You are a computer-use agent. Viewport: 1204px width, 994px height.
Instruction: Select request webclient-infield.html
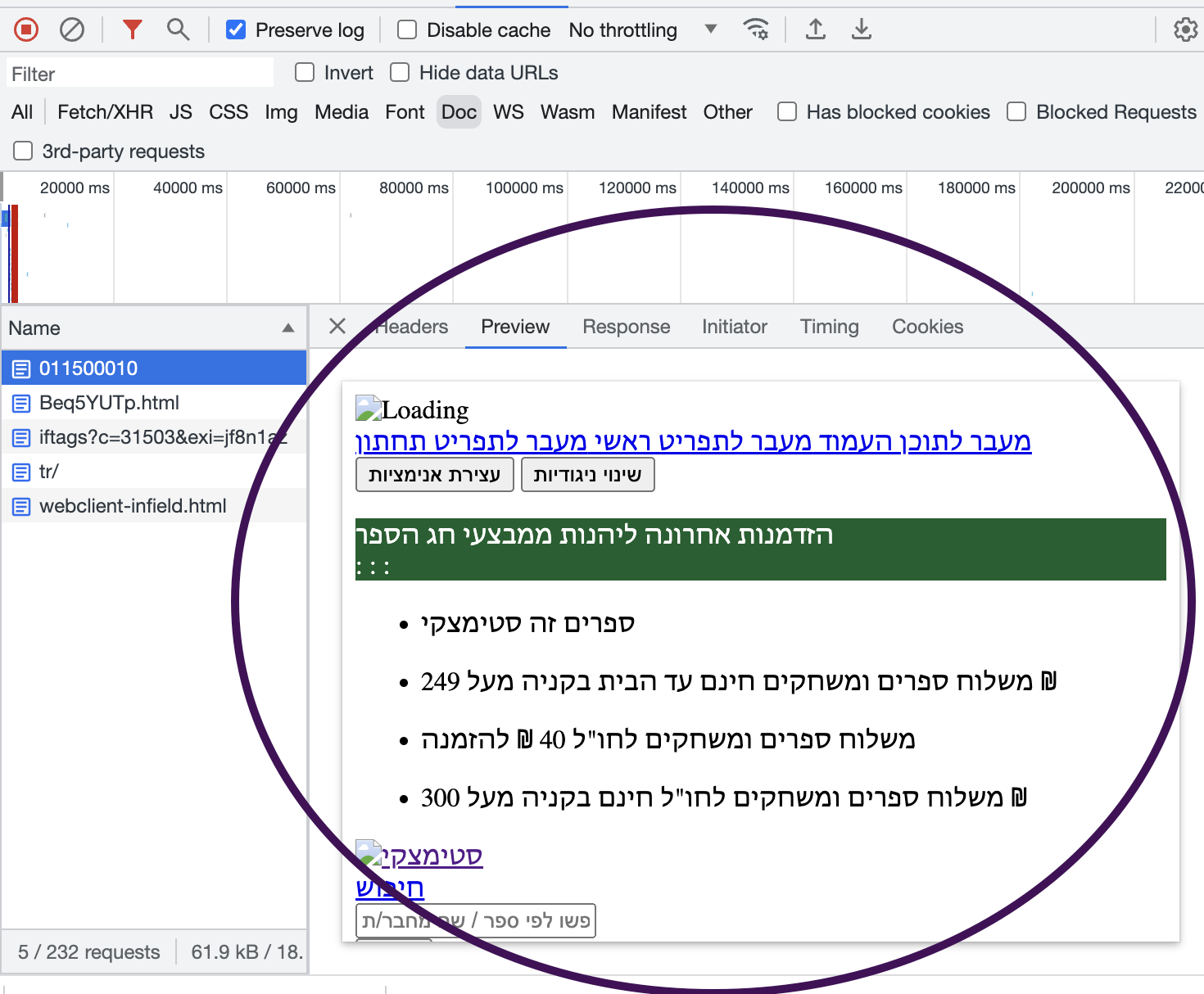coord(154,506)
